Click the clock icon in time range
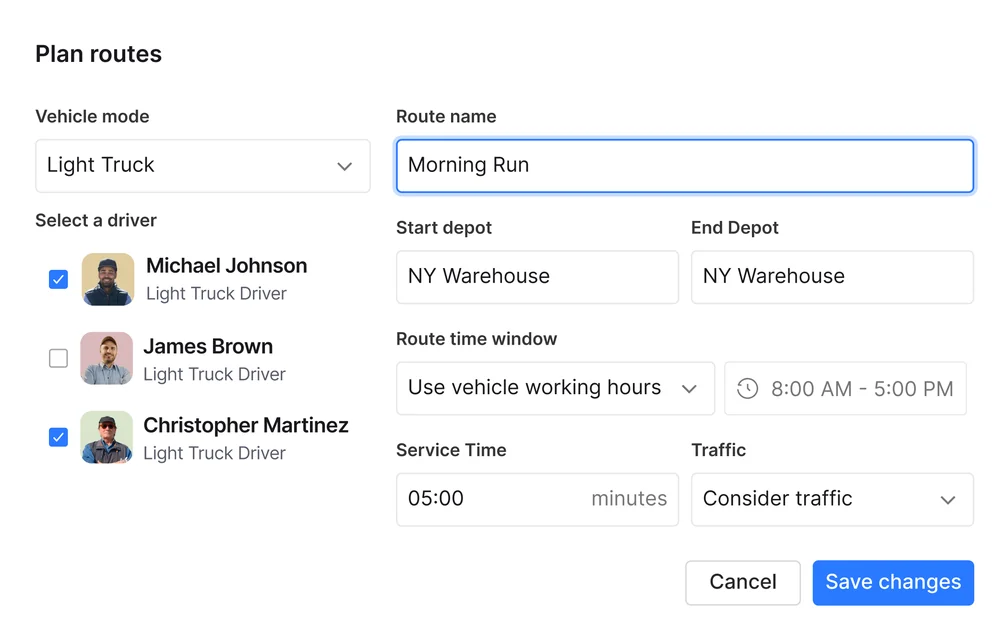 747,388
